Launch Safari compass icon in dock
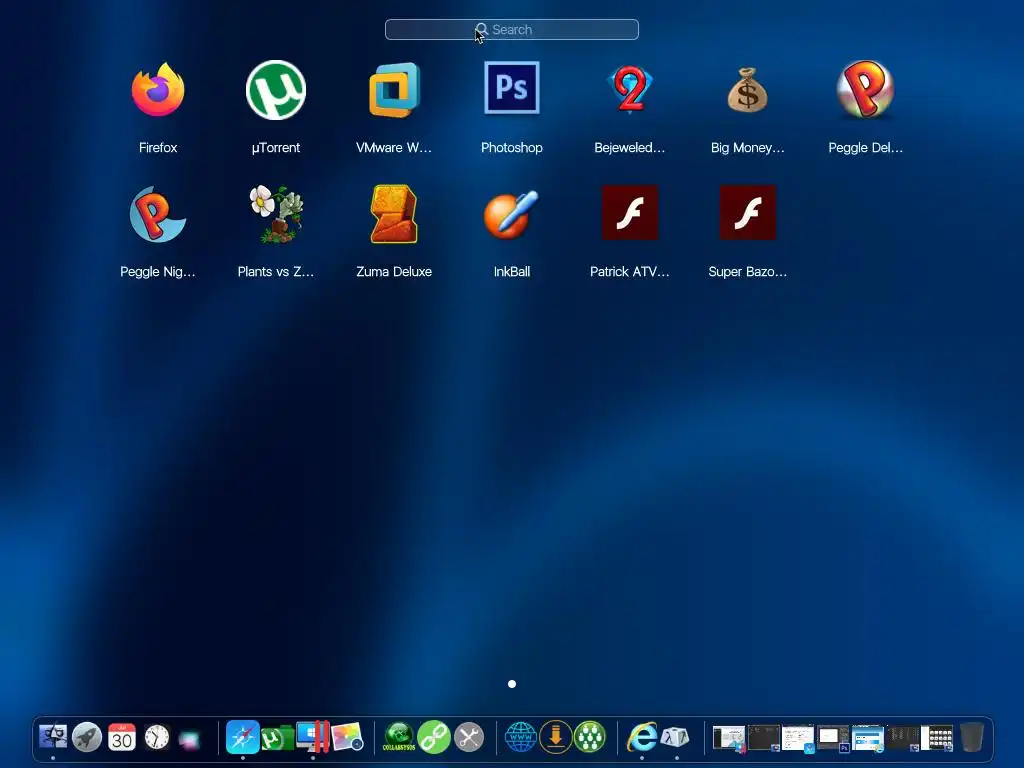Viewport: 1024px width, 768px height. pos(243,737)
